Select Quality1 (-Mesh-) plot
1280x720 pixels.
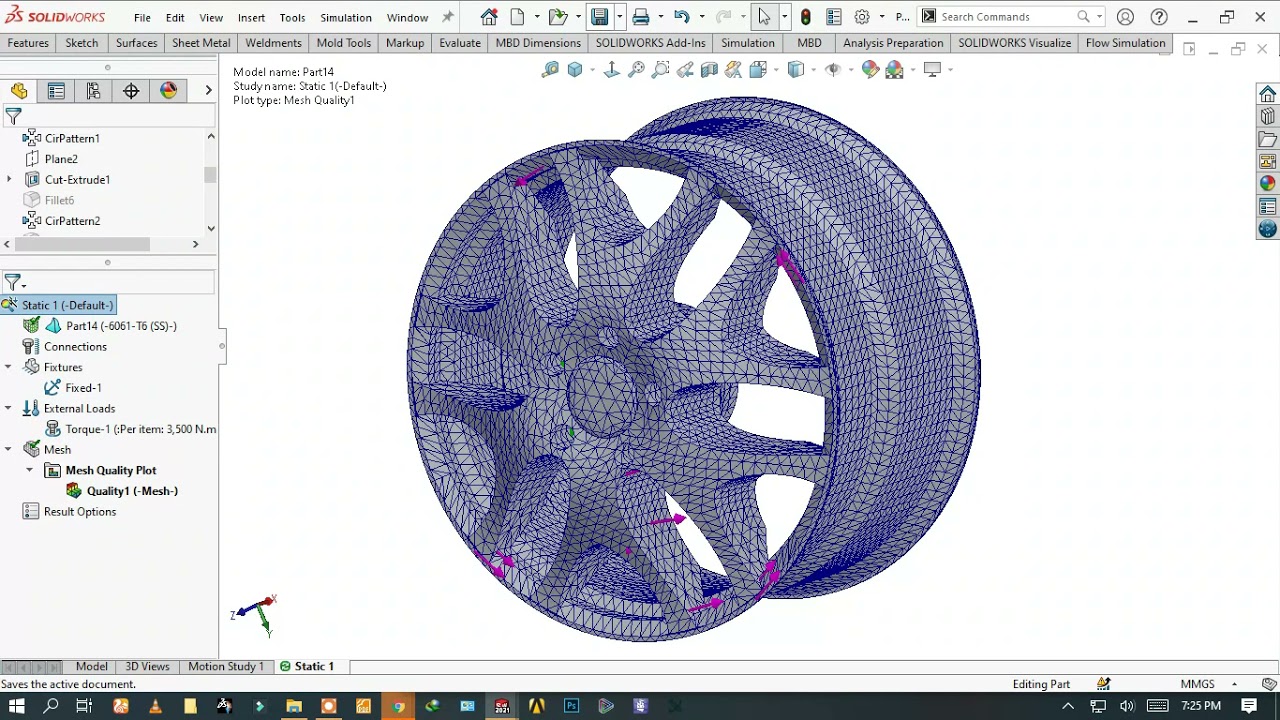coord(121,491)
